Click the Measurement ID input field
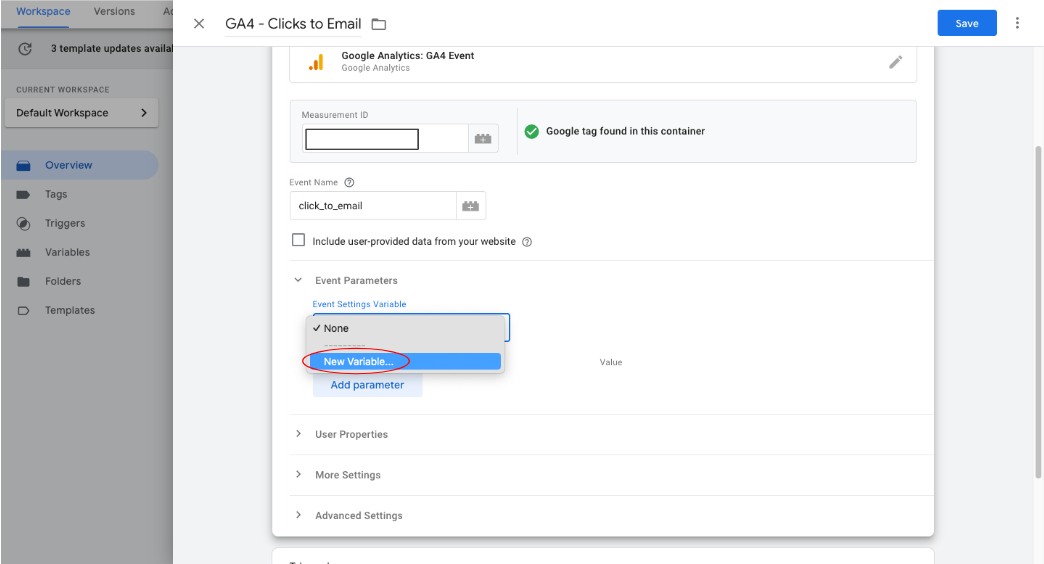 [x=362, y=139]
